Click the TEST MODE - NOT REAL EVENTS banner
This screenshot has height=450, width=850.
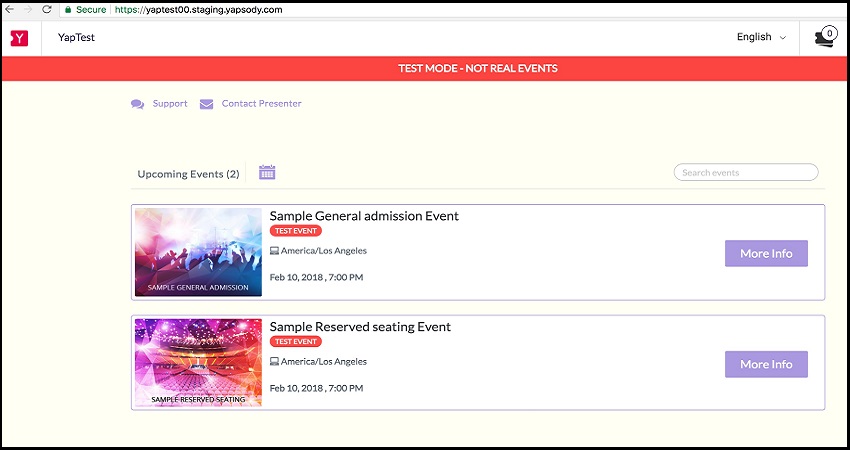[x=425, y=69]
